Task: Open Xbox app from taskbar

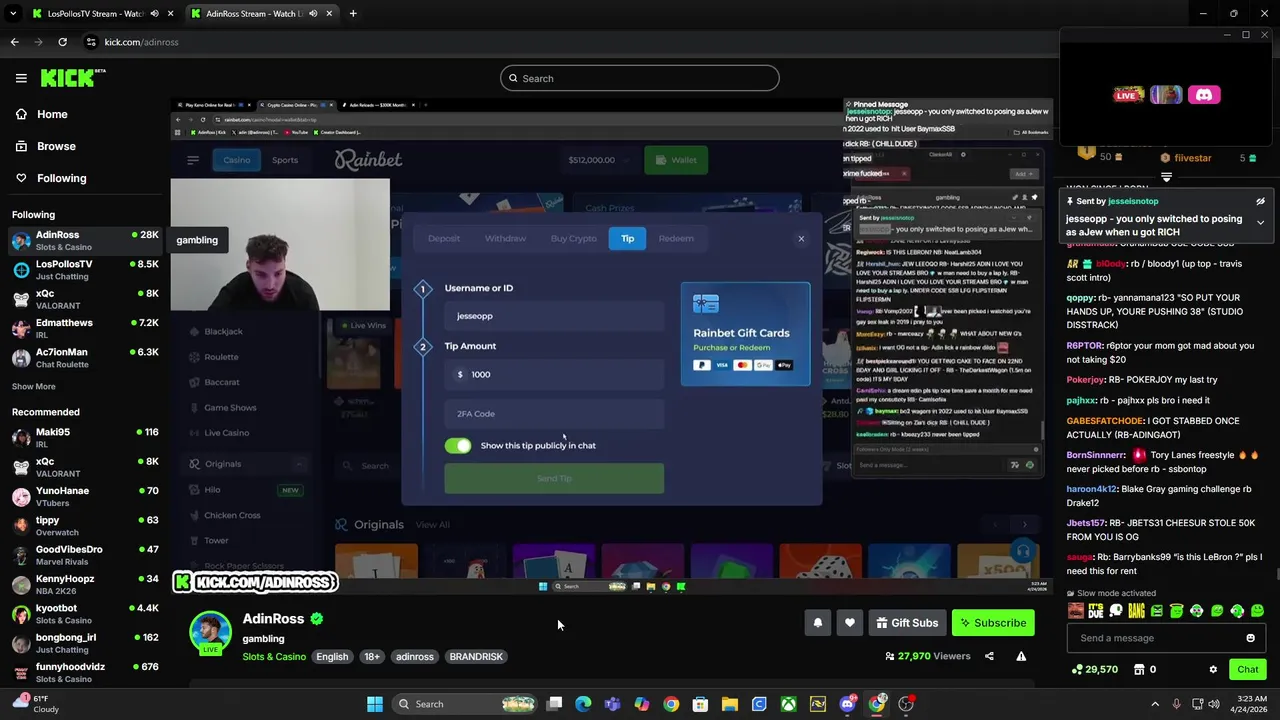Action: point(789,704)
